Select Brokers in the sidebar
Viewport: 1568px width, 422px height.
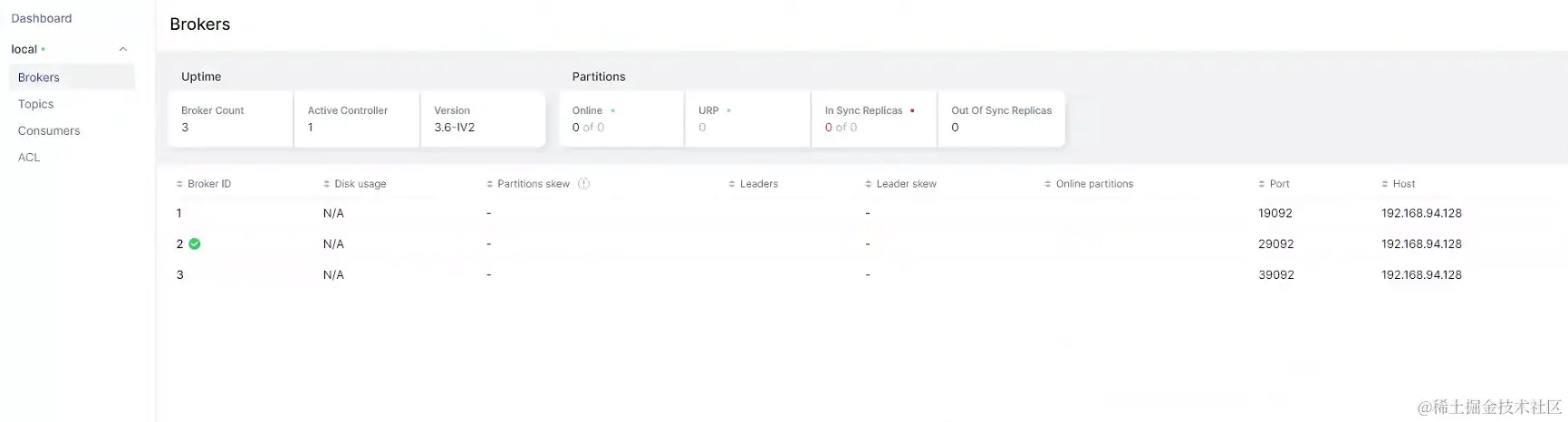[x=39, y=77]
